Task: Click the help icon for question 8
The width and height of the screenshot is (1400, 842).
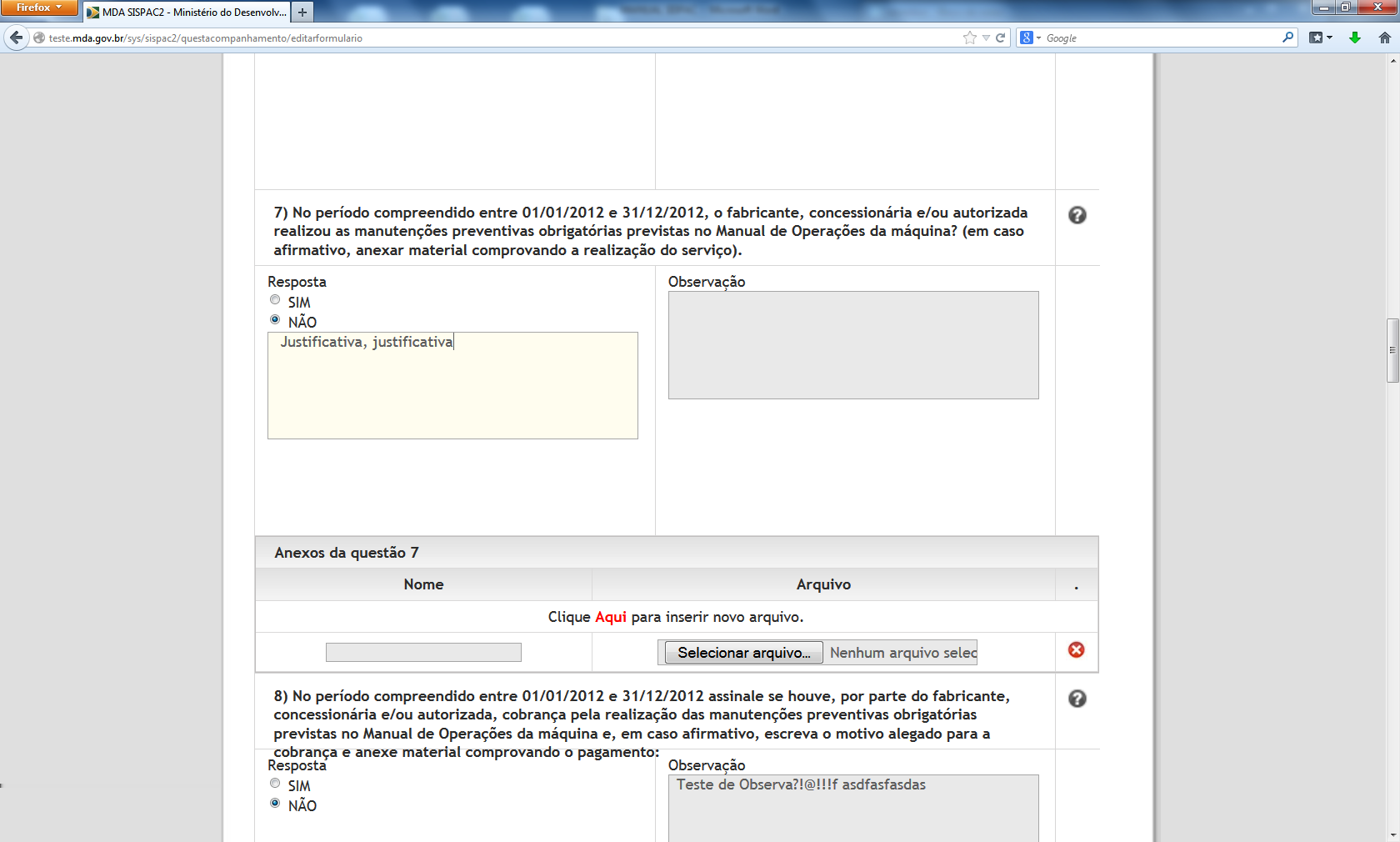Action: (x=1077, y=699)
